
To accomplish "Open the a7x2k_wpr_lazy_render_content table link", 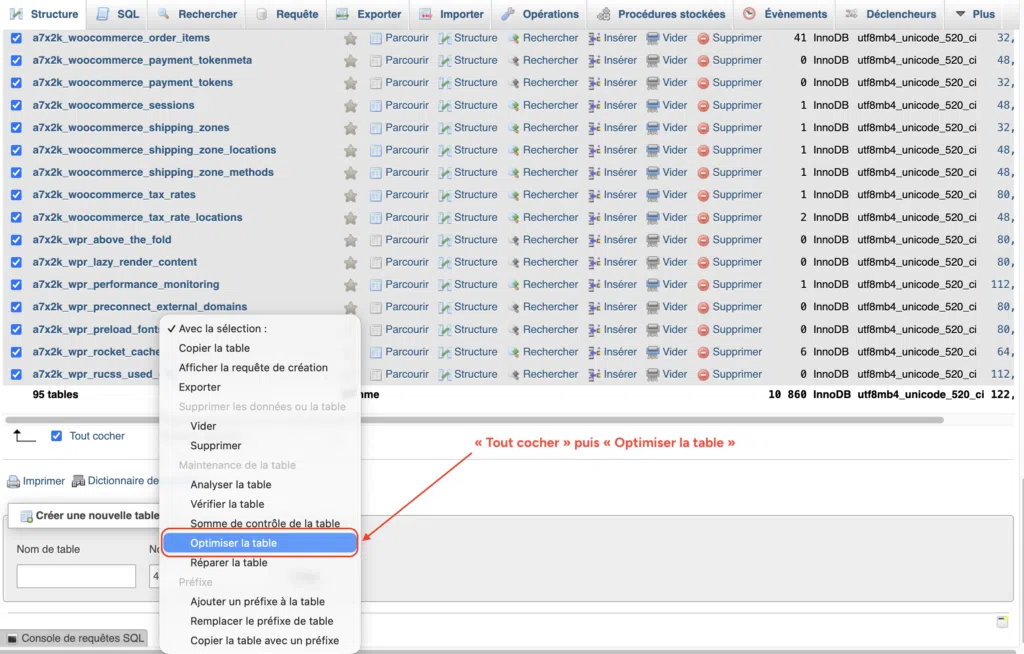I will click(x=114, y=262).
